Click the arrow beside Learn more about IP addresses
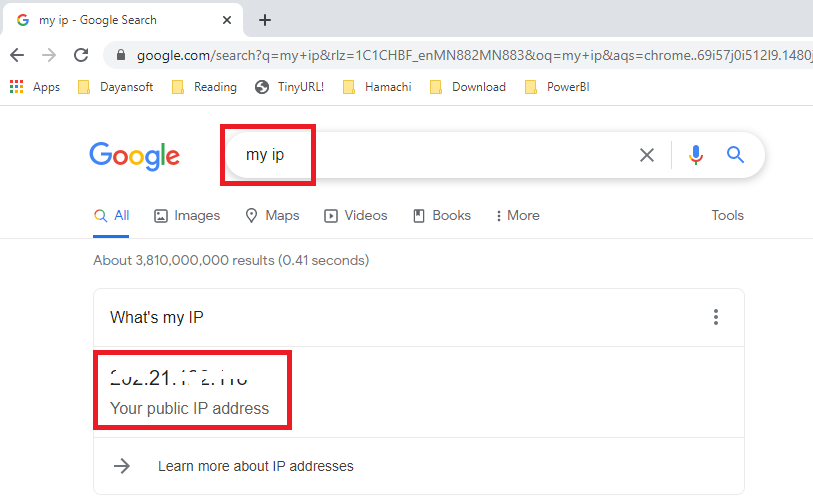813x499 pixels. pyautogui.click(x=122, y=466)
